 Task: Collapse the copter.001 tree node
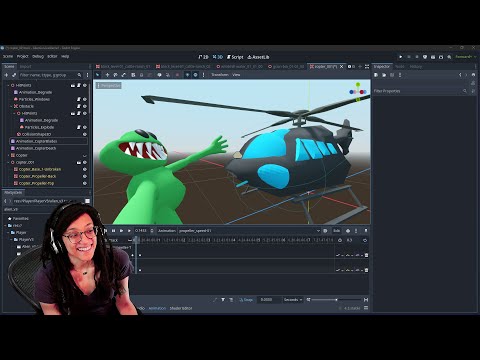(8, 162)
